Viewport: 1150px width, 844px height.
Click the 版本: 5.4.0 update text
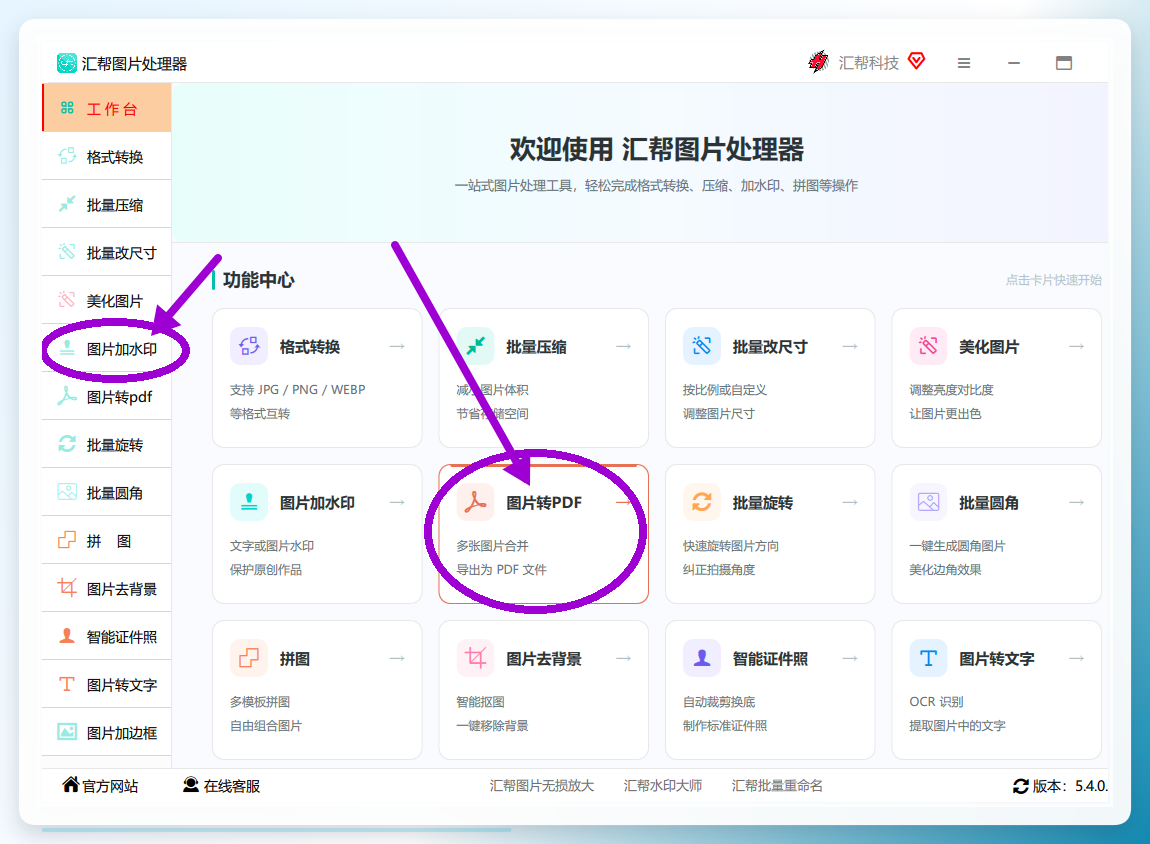(1070, 786)
